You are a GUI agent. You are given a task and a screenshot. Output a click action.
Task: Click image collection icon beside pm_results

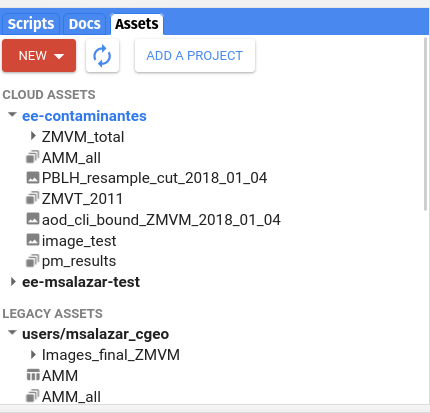(32, 261)
